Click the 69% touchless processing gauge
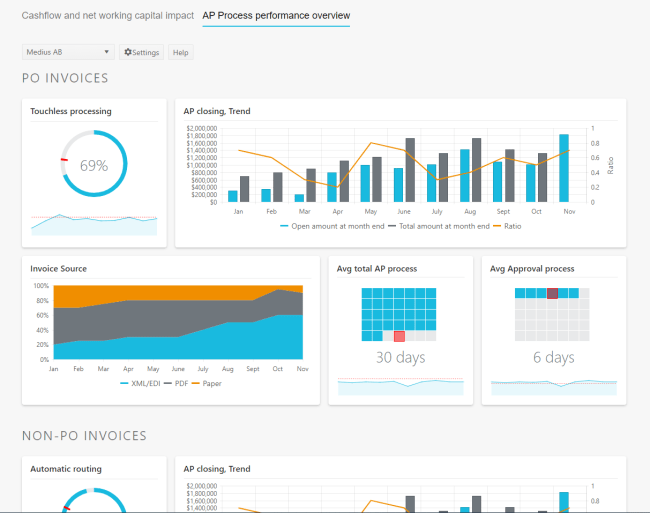 94,165
